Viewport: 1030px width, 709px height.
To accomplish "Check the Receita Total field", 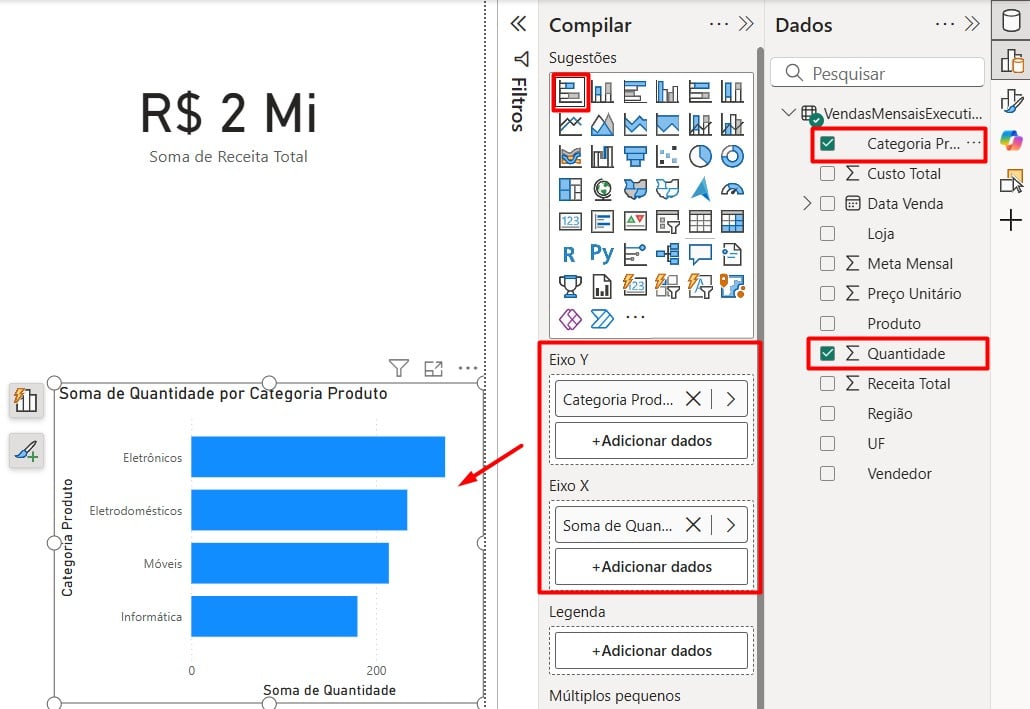I will pos(828,384).
